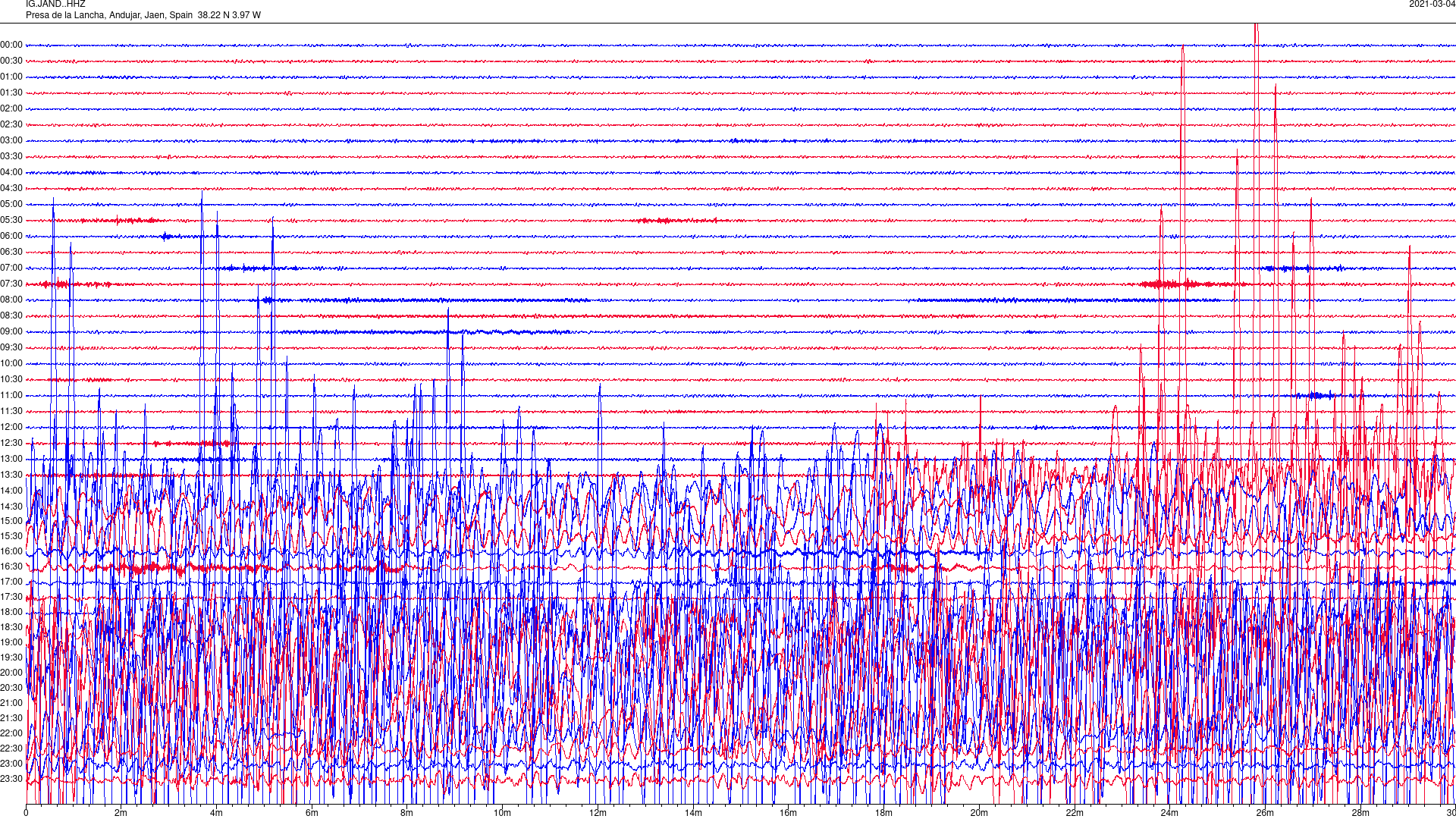Click the station location text Presa de la Lancha

pos(65,15)
